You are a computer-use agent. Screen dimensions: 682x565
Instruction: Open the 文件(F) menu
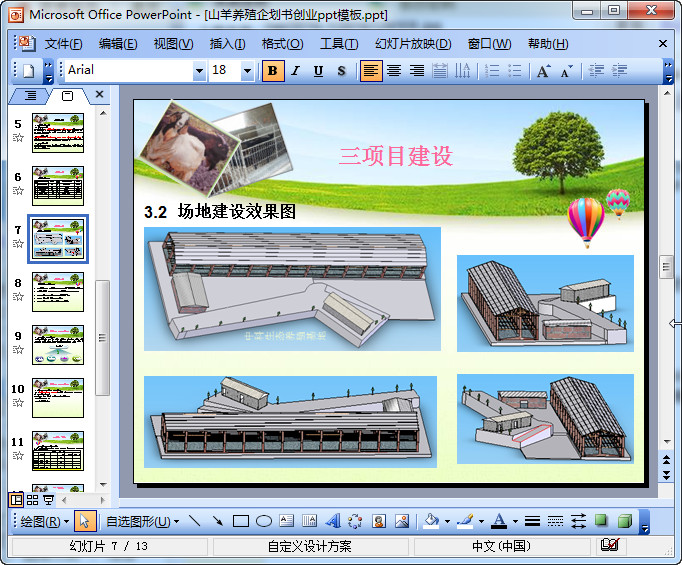64,44
